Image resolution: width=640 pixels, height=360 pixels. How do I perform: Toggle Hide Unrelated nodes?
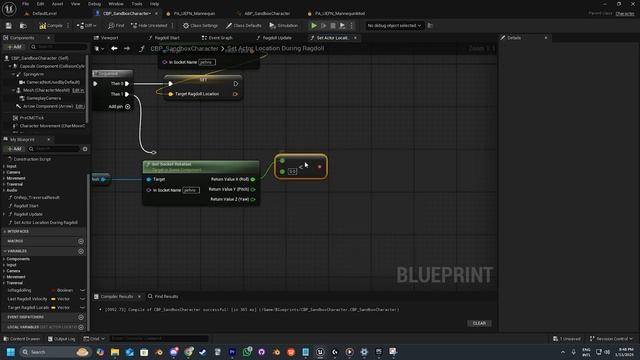149,26
